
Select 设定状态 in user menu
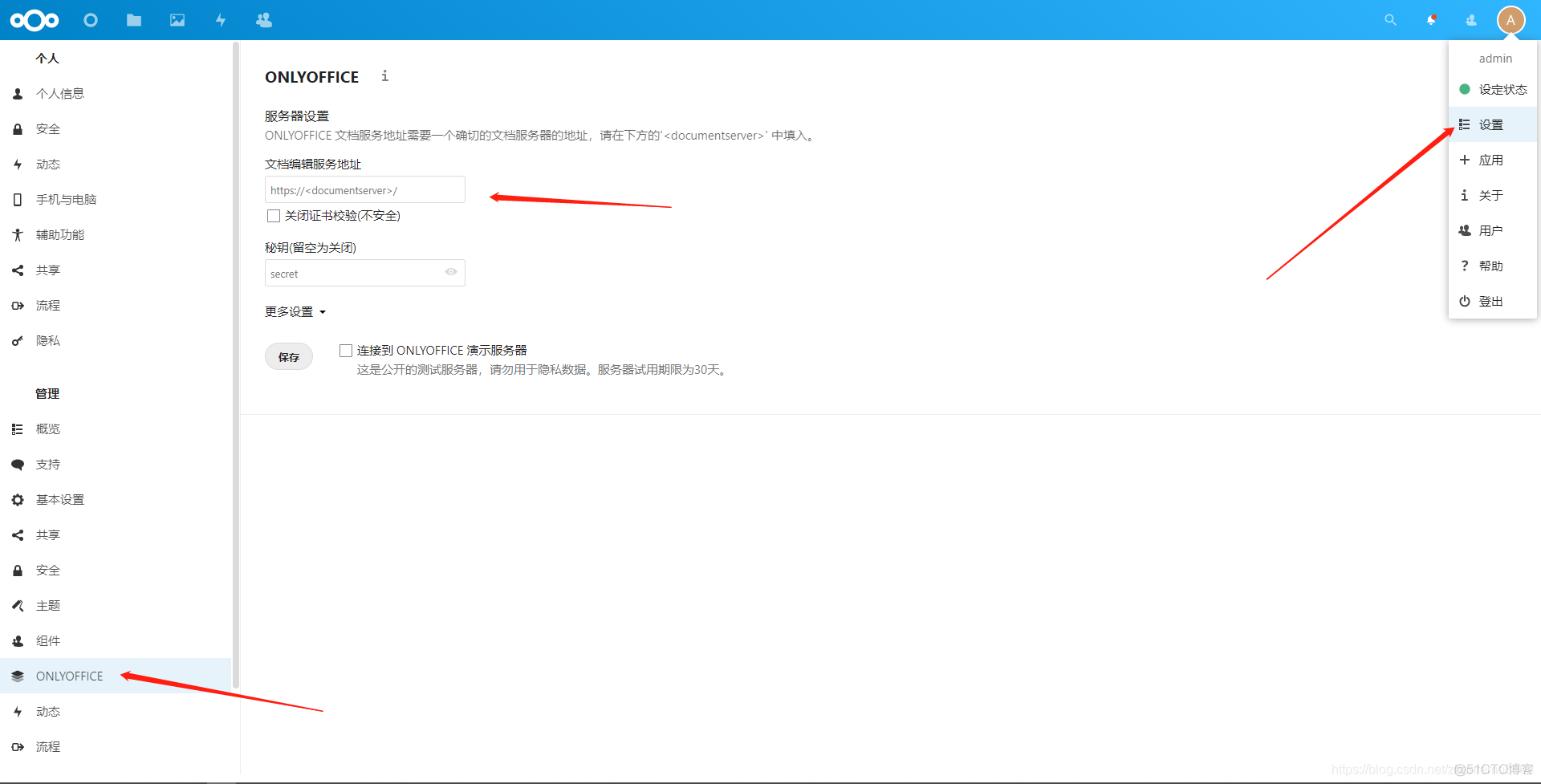(1493, 89)
